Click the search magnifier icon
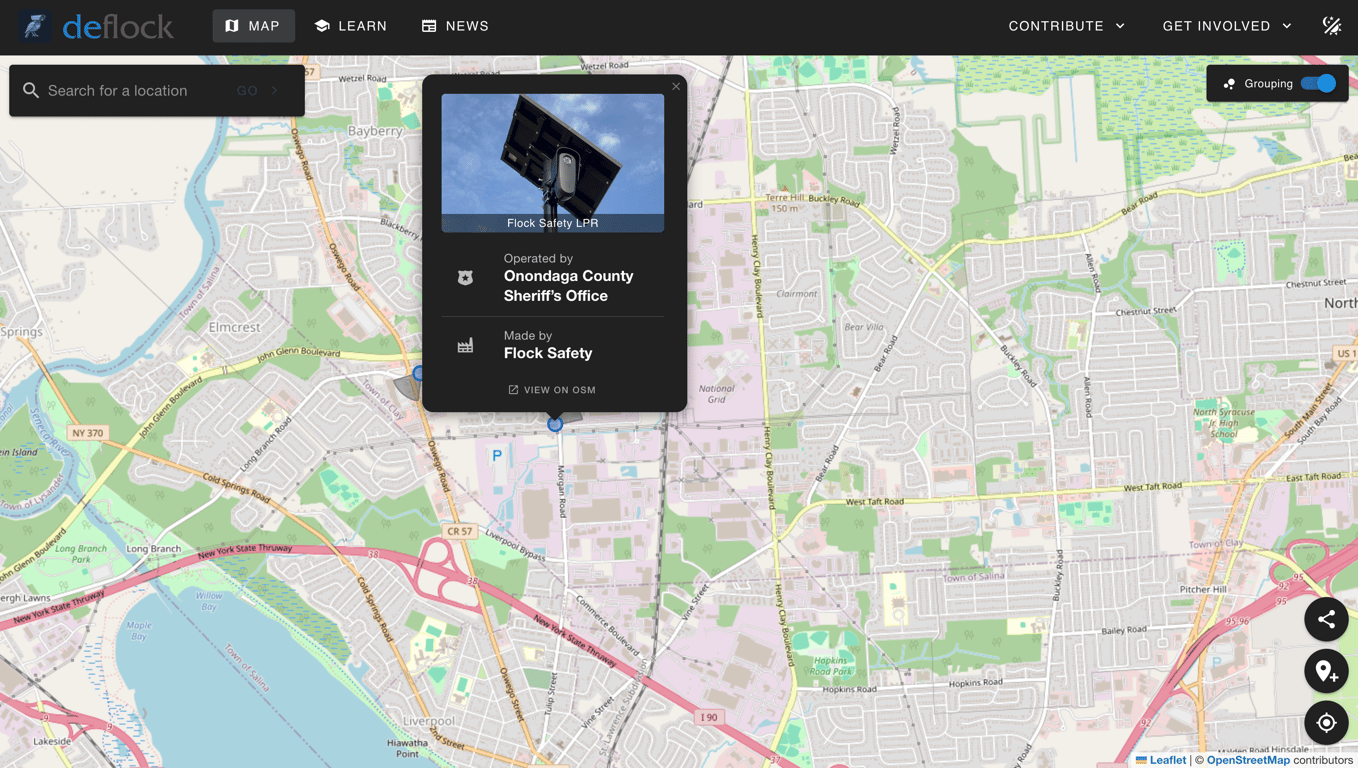The image size is (1358, 768). click(31, 90)
